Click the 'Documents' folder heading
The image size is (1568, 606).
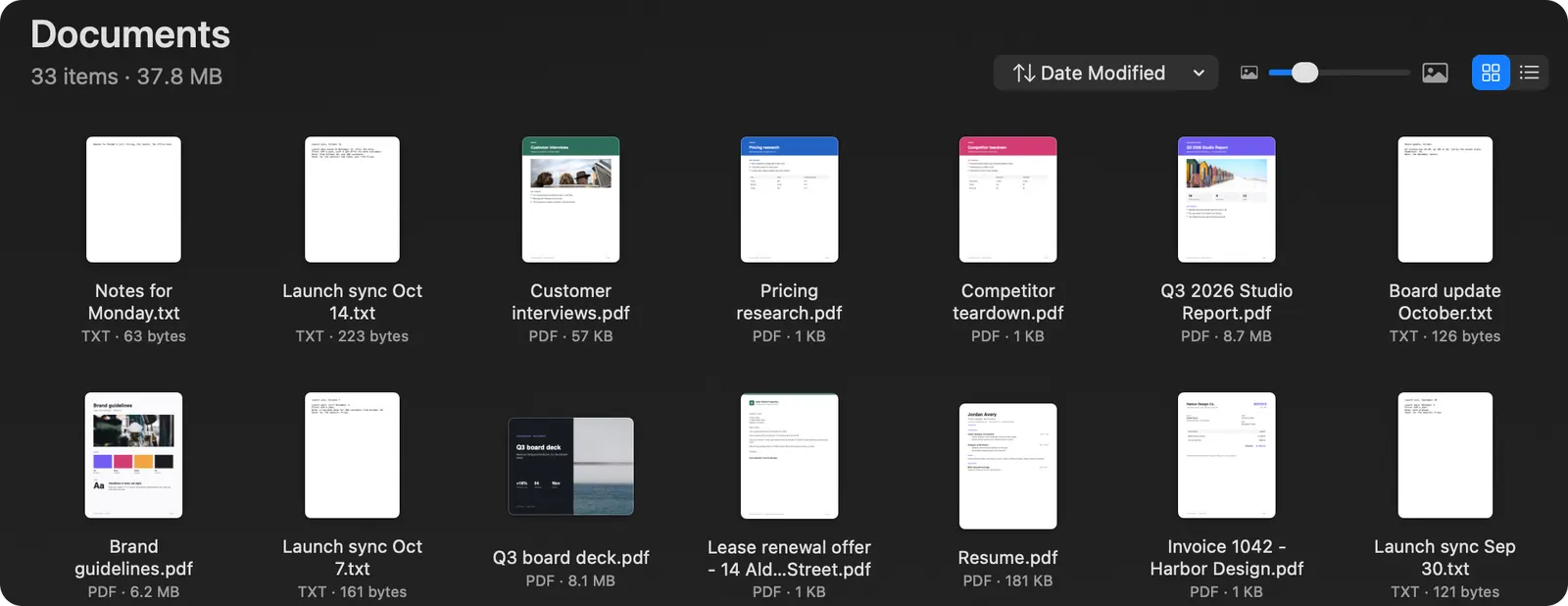pos(130,34)
